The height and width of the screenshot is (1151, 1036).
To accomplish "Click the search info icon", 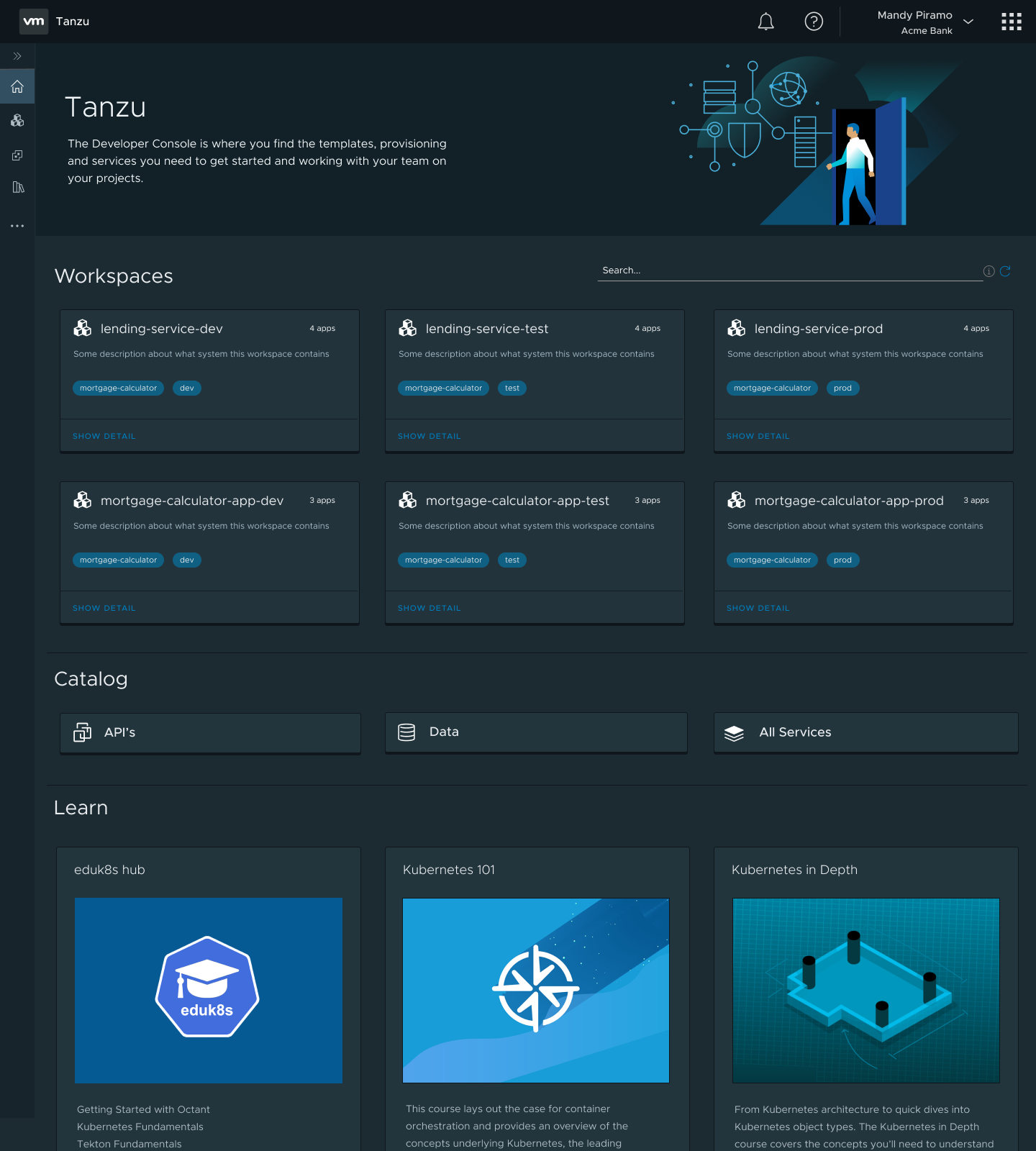I will tap(989, 271).
